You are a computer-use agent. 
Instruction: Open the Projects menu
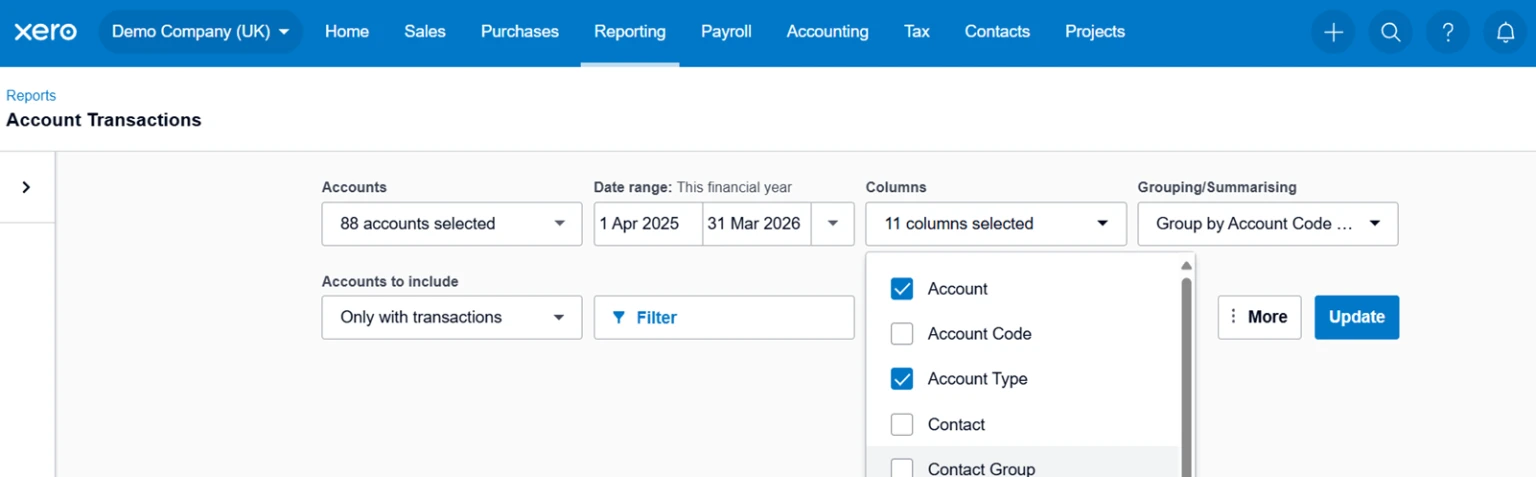click(1095, 32)
